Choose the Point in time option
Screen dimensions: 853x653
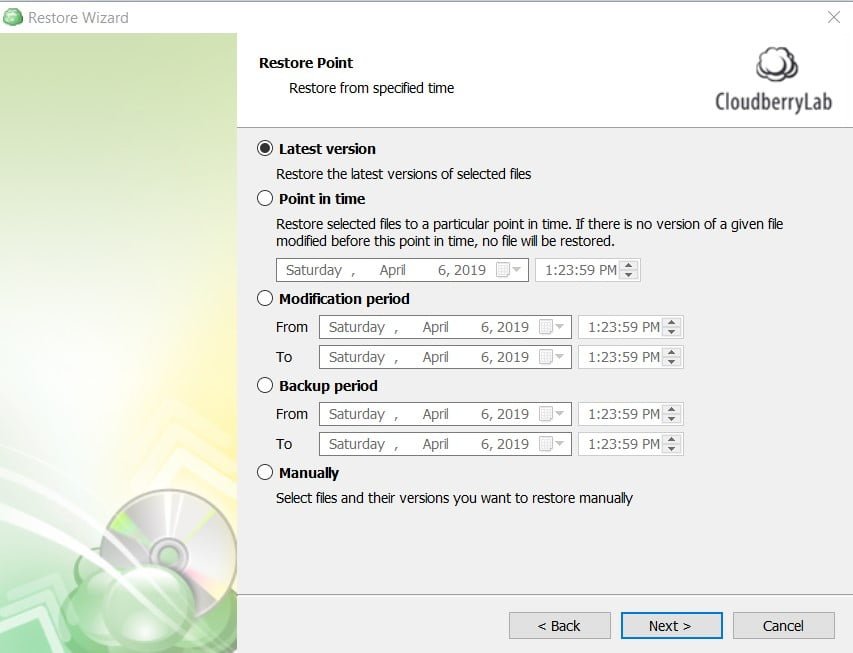265,199
